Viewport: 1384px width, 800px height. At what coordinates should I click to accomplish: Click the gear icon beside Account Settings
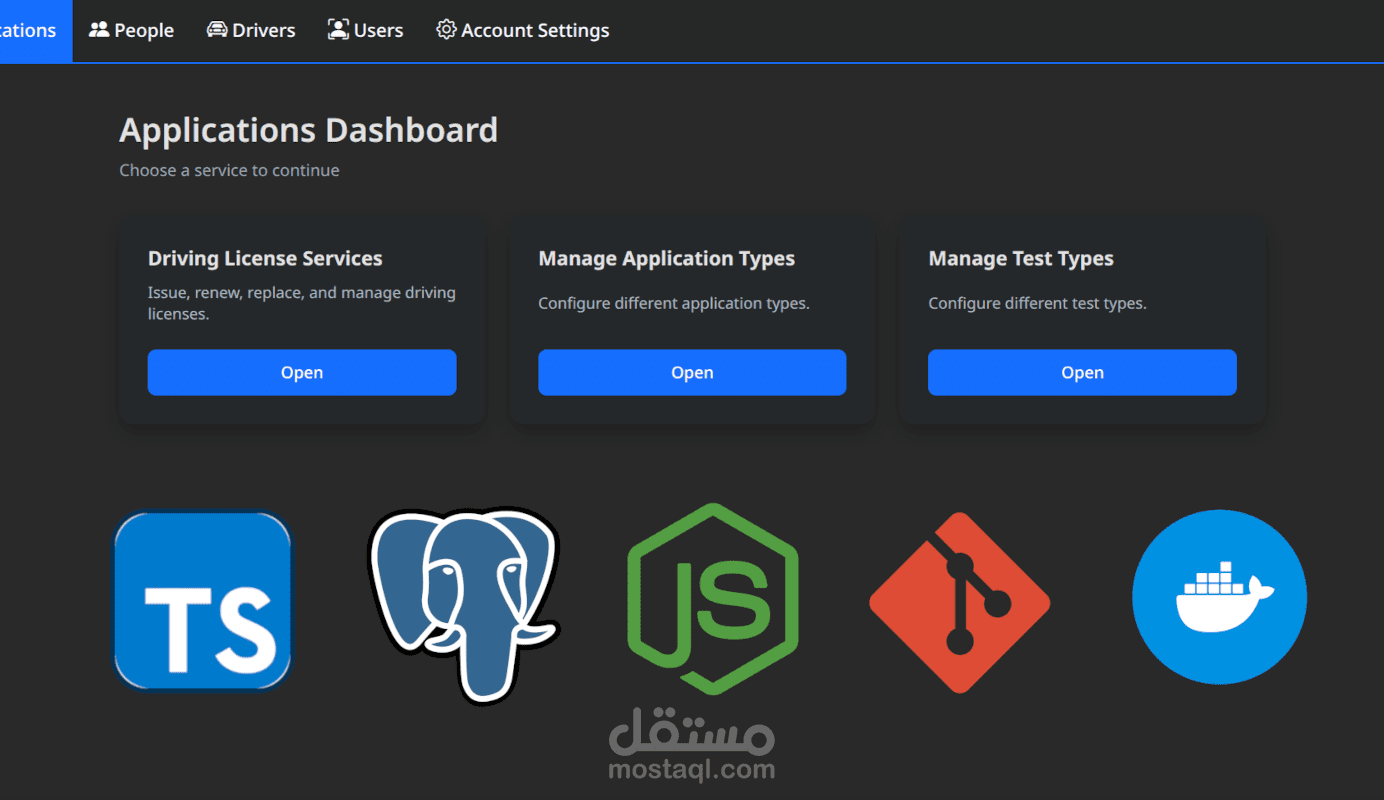(446, 30)
